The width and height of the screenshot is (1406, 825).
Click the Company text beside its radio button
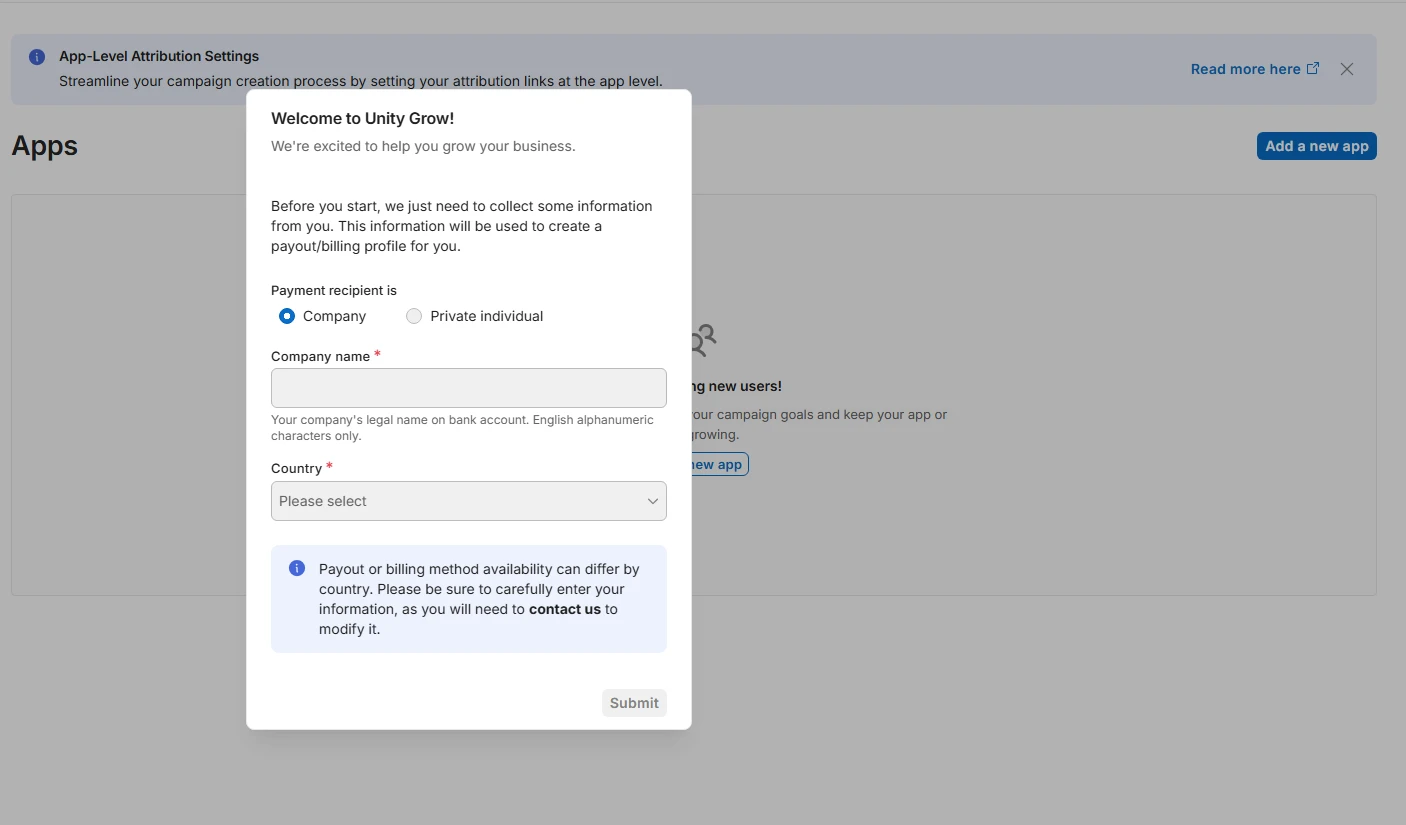[x=335, y=316]
